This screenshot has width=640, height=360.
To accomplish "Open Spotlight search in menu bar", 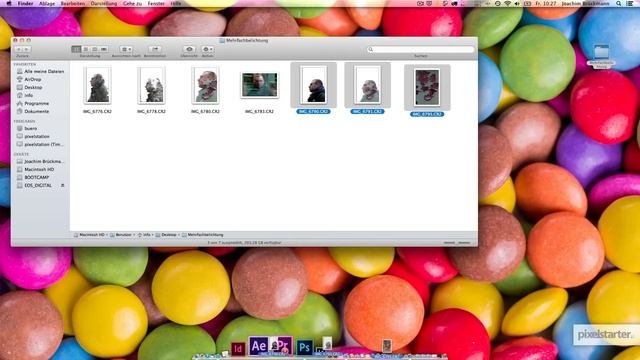I will point(619,3).
